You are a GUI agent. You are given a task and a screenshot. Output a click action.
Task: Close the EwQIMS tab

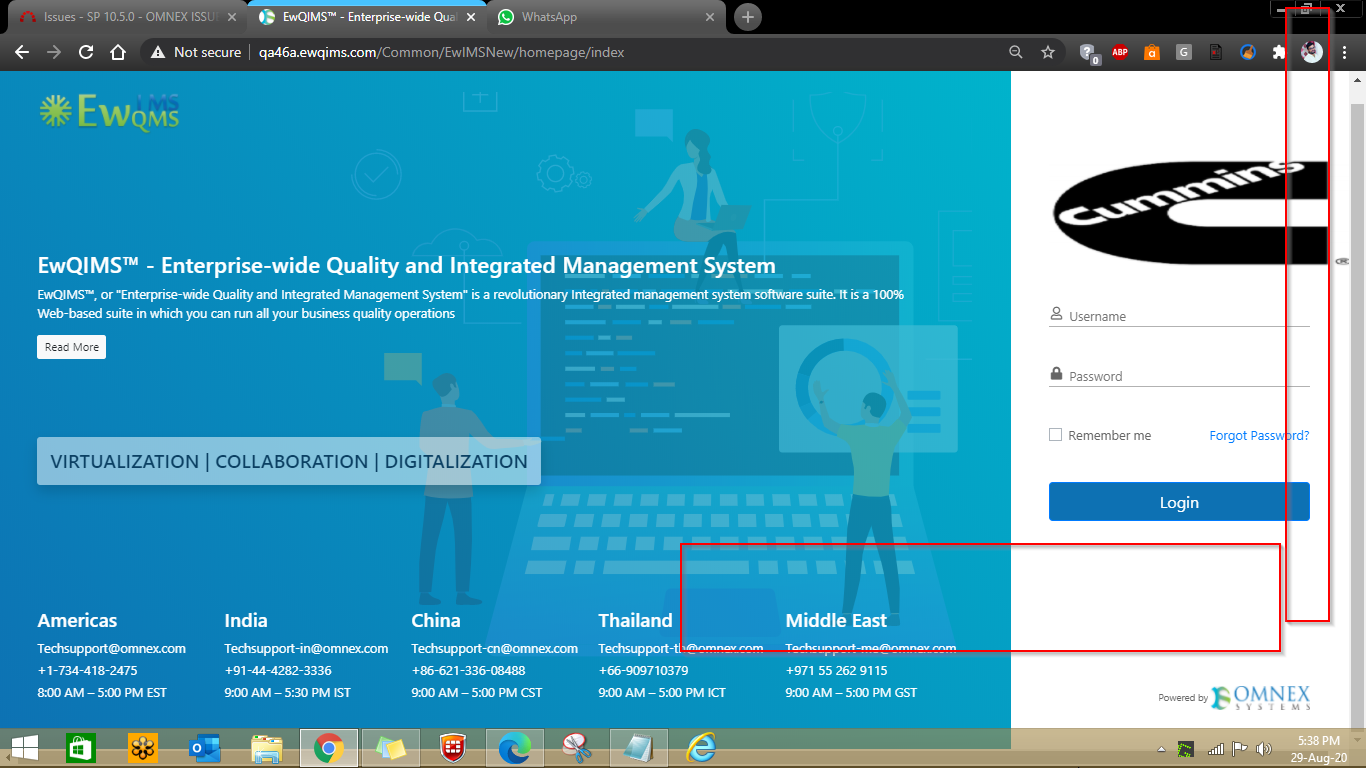tap(470, 17)
